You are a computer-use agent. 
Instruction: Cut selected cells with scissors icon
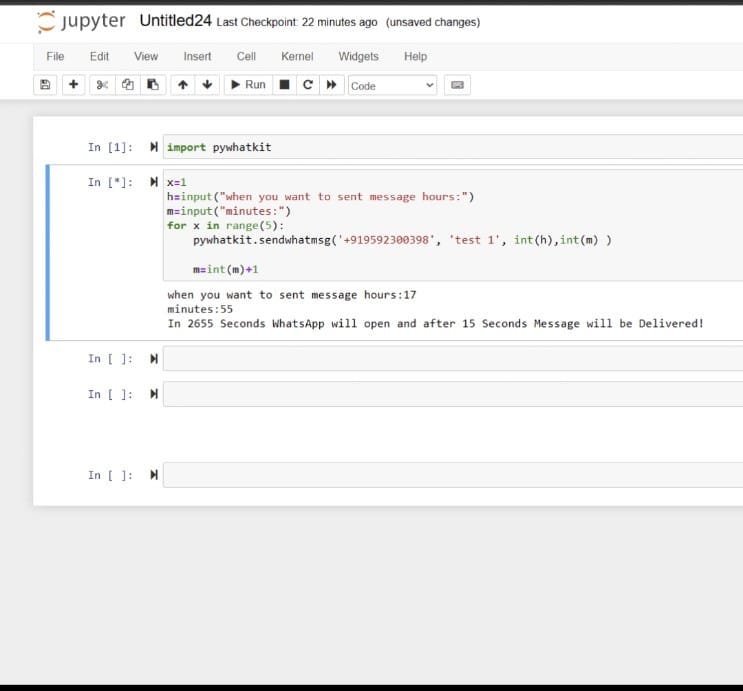tap(102, 85)
